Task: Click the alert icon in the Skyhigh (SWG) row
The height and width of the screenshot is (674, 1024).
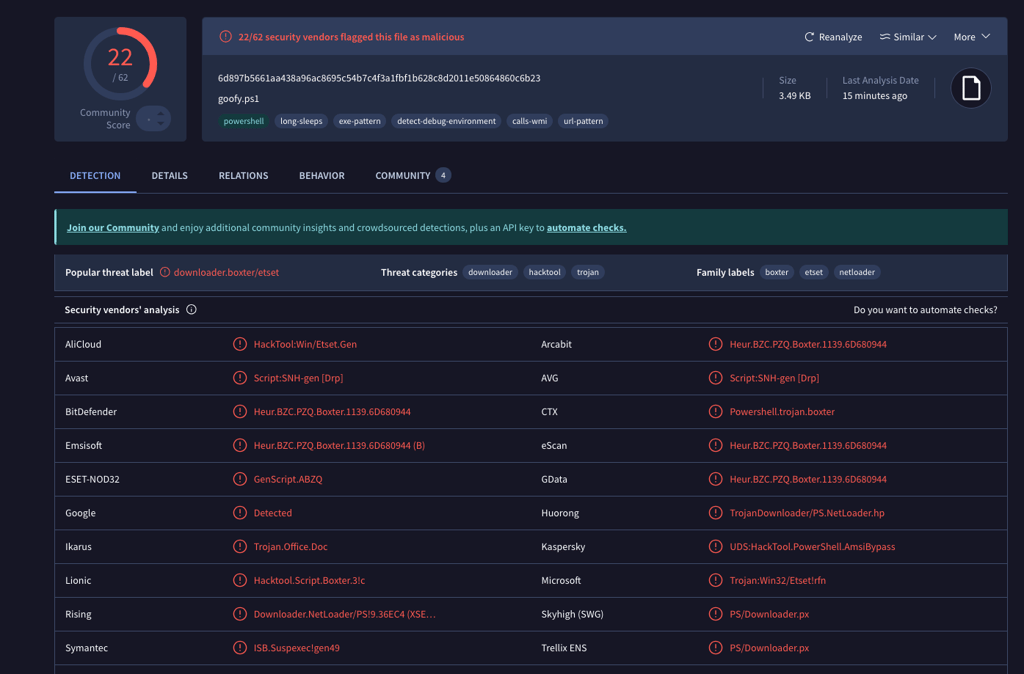Action: tap(715, 614)
